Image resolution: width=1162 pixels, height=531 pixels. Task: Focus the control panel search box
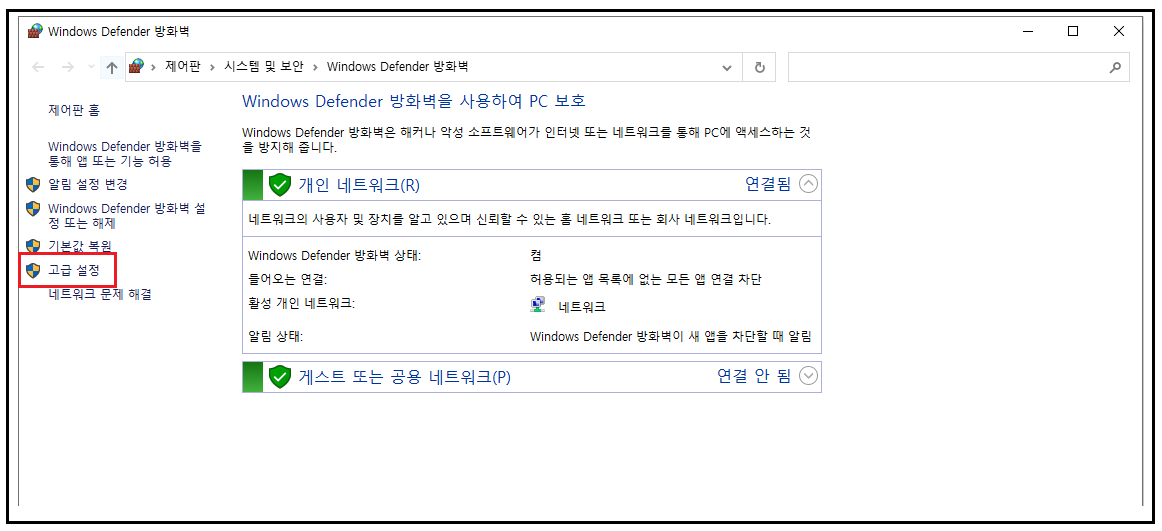tap(959, 67)
